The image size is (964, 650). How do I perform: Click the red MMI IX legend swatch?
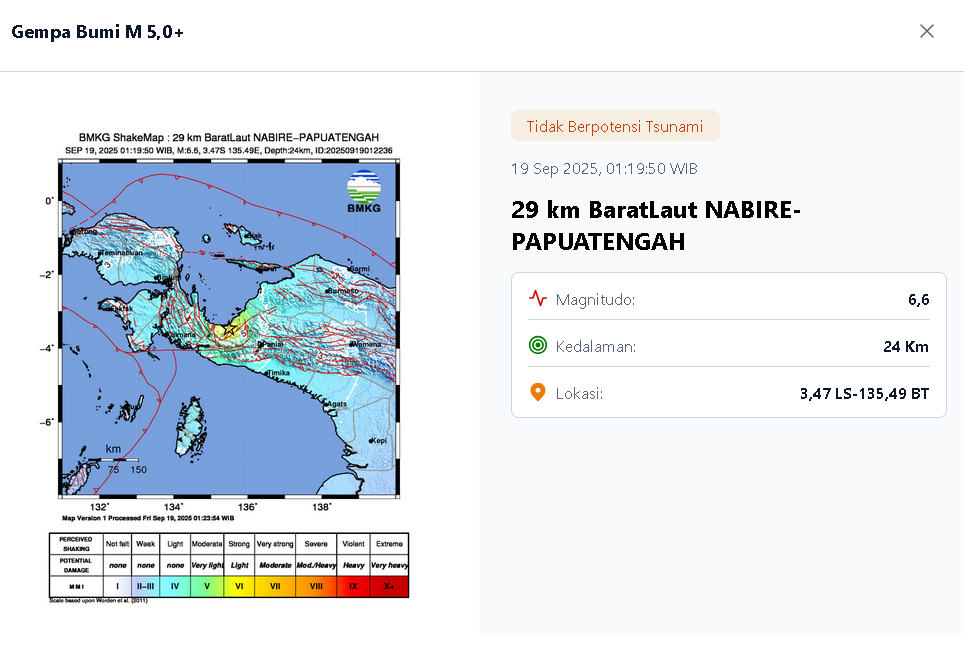point(353,587)
